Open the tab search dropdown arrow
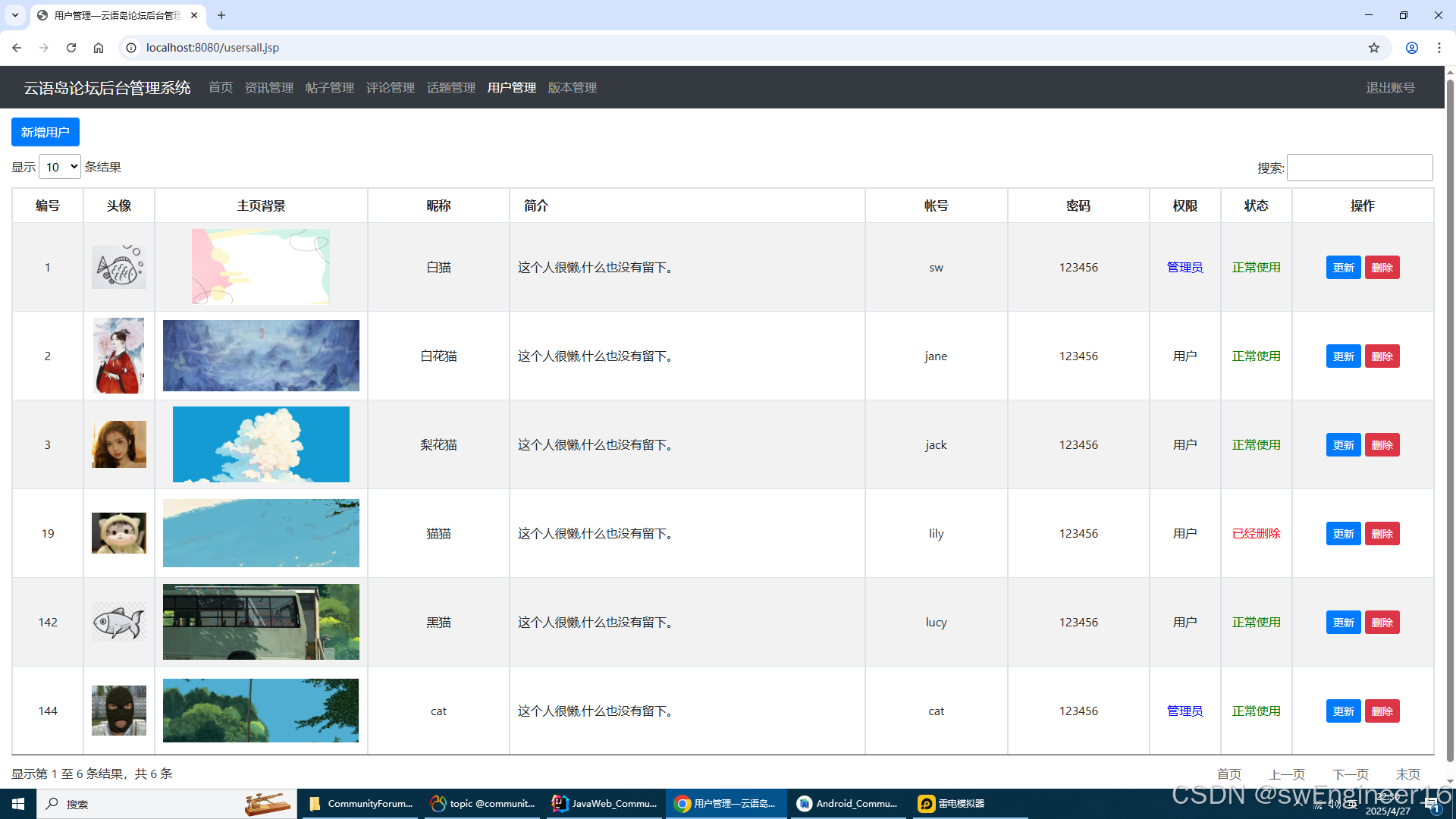 click(x=14, y=15)
